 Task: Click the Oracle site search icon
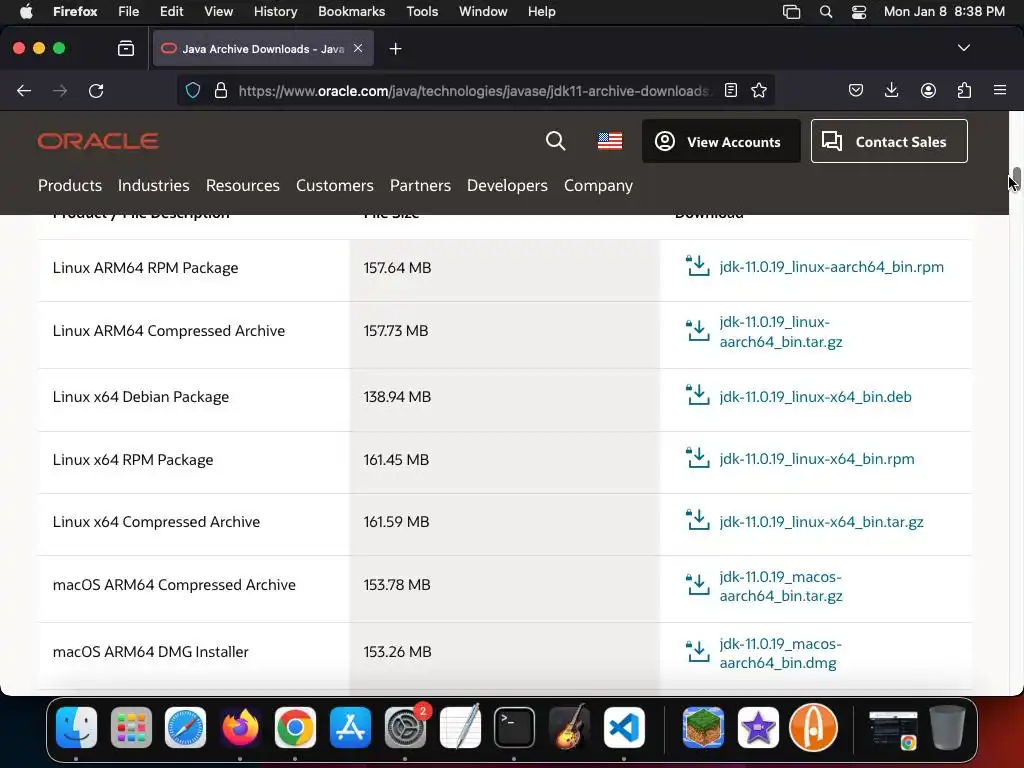(x=556, y=141)
